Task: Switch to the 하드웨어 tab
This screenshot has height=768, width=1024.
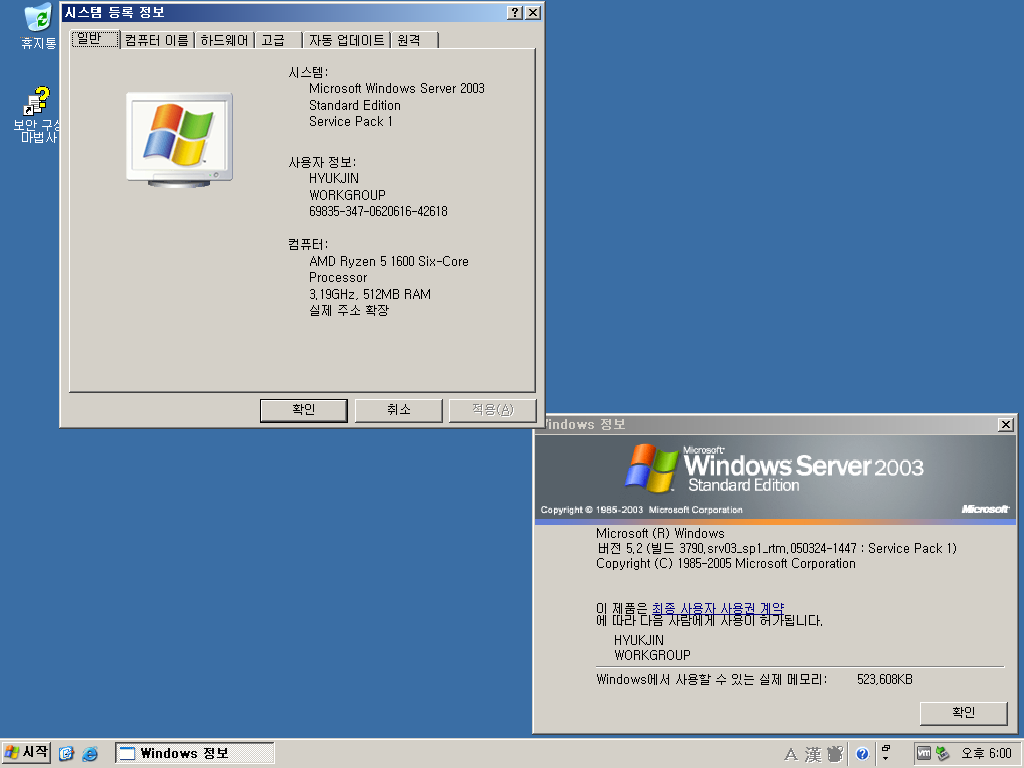Action: point(224,40)
